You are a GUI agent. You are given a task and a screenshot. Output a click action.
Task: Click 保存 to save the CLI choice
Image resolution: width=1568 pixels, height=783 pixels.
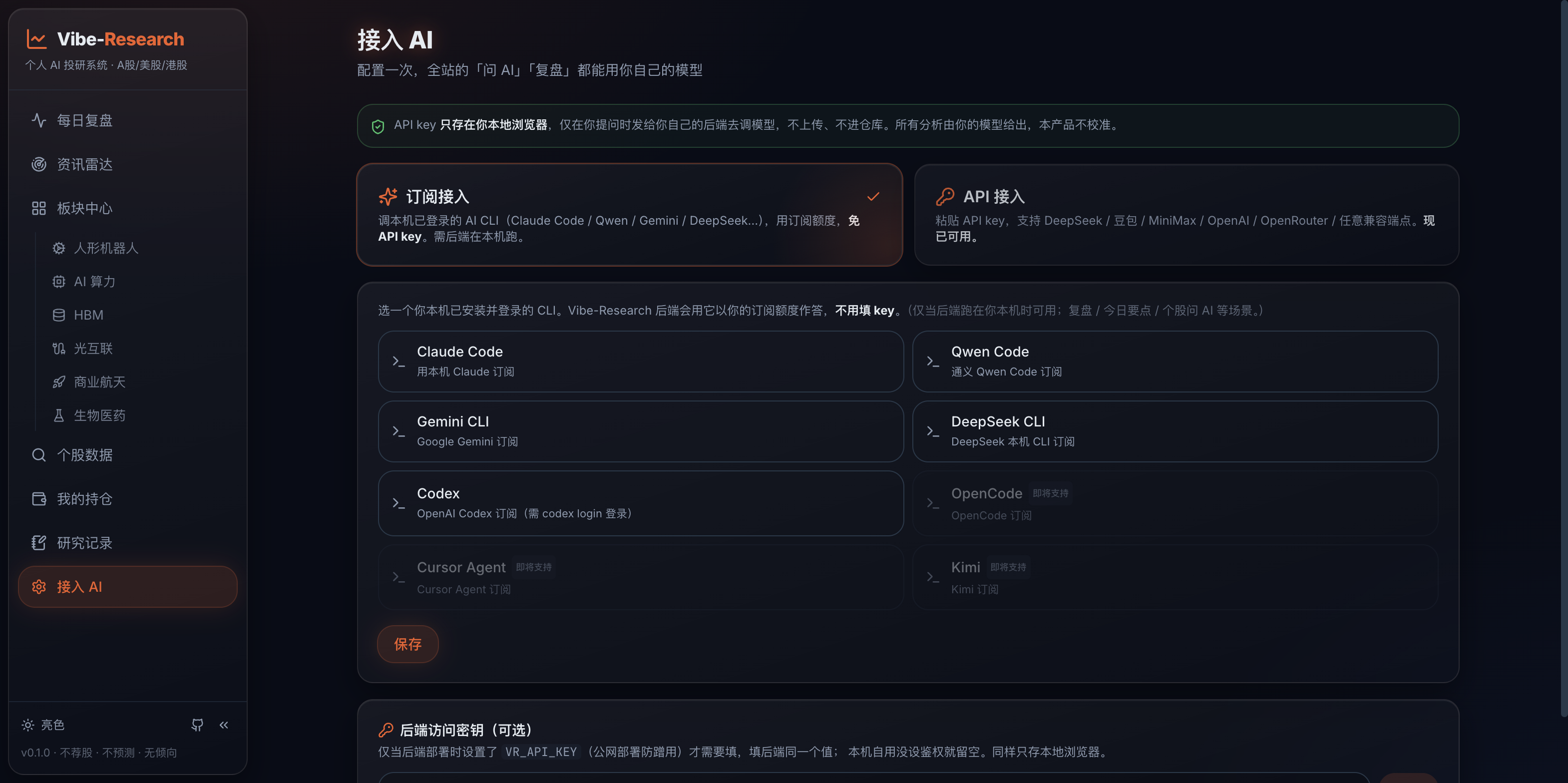[408, 644]
